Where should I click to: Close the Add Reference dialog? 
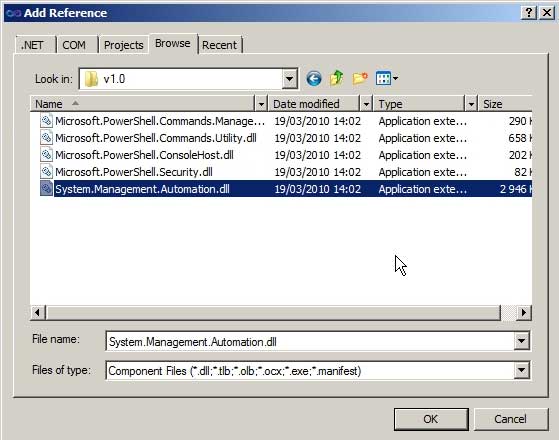coord(547,13)
